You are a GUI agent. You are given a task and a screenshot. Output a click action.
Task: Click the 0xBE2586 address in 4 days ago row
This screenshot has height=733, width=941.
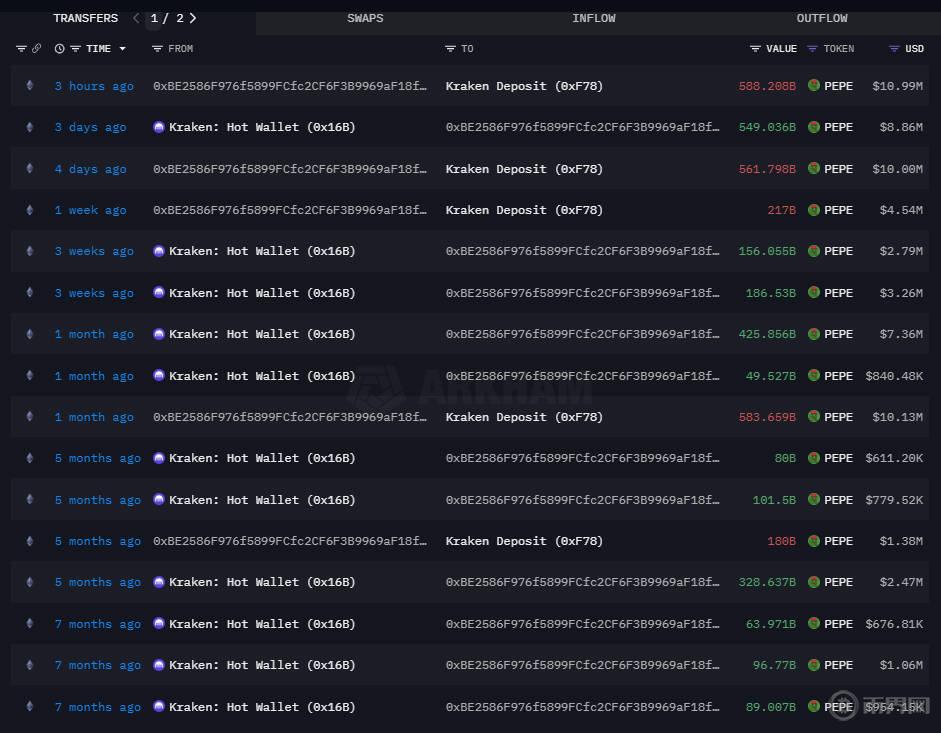pyautogui.click(x=290, y=169)
